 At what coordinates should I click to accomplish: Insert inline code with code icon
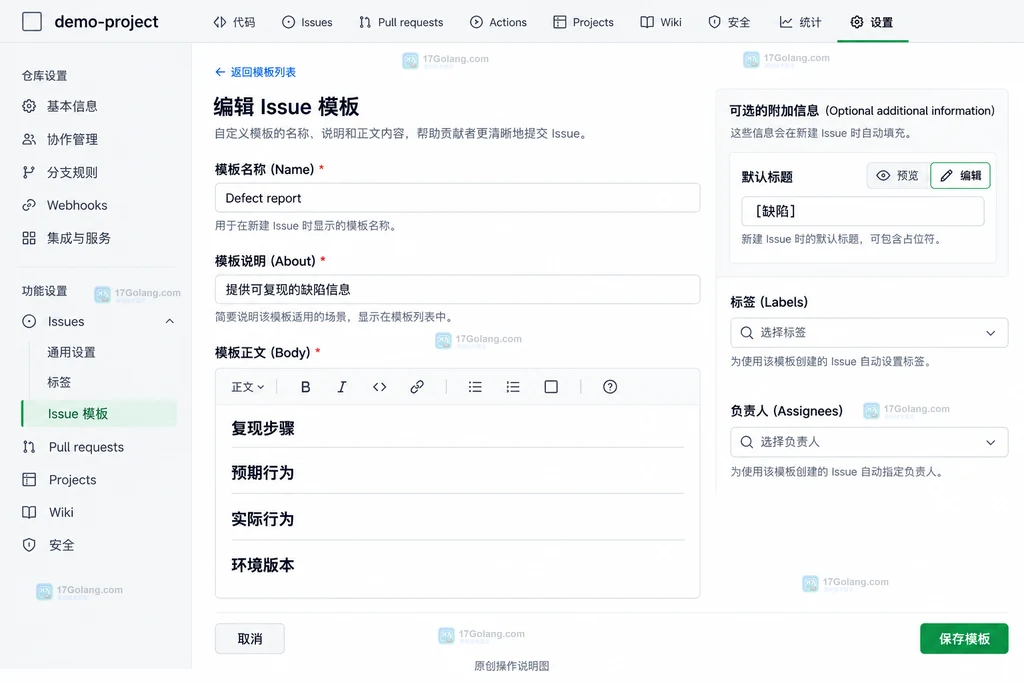coord(379,387)
